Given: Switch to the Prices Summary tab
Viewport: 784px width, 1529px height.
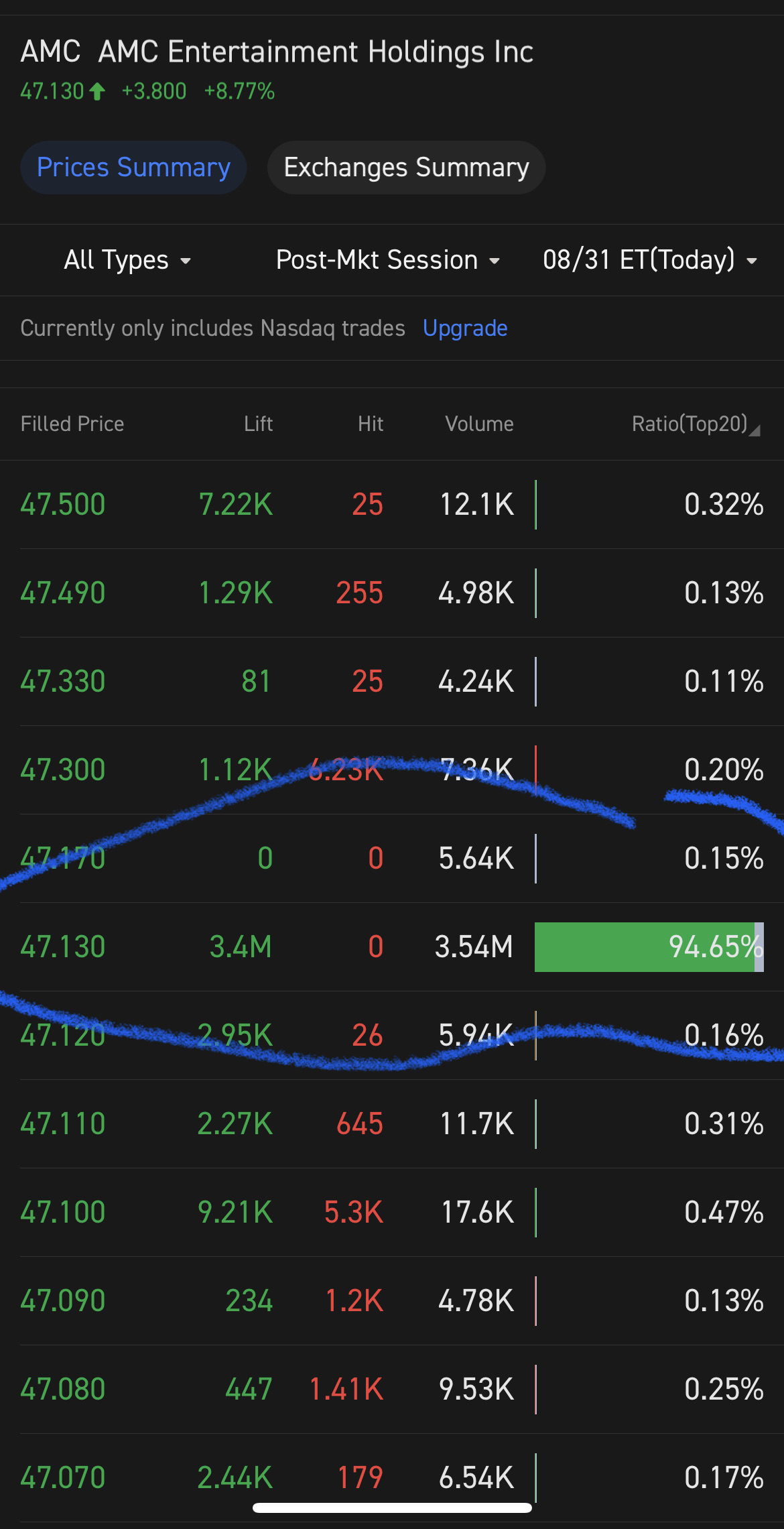Looking at the screenshot, I should click(133, 168).
